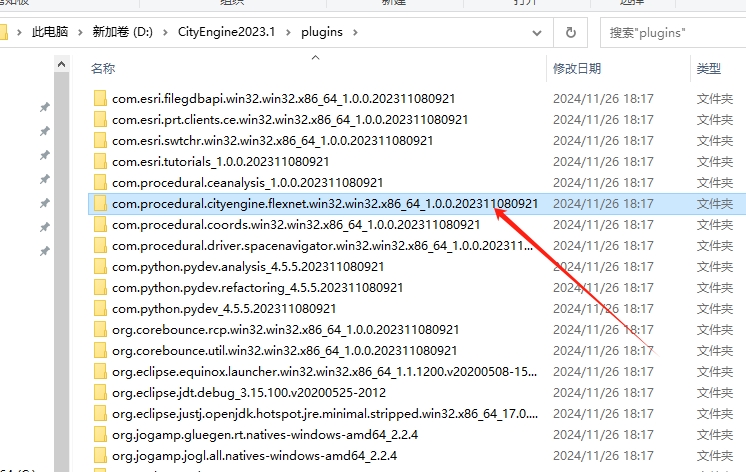Expand the chevron after CityEngine2023.1 in breadcrumb

click(288, 32)
